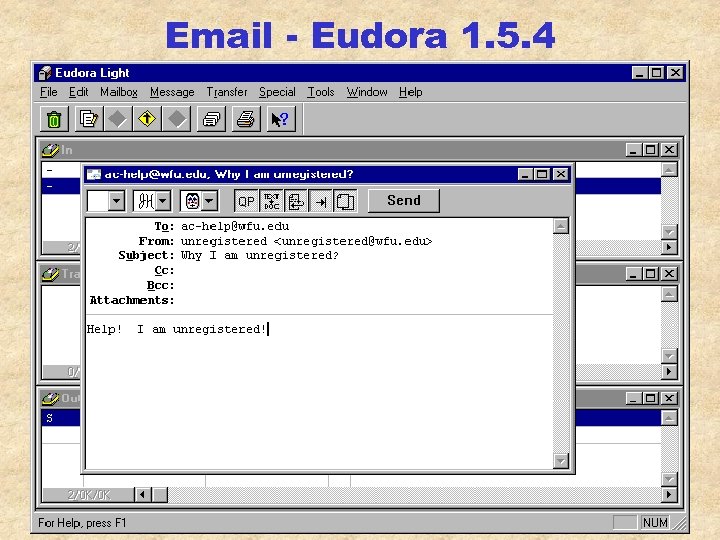Open the Mailbox menu
The width and height of the screenshot is (720, 540).
tap(119, 92)
